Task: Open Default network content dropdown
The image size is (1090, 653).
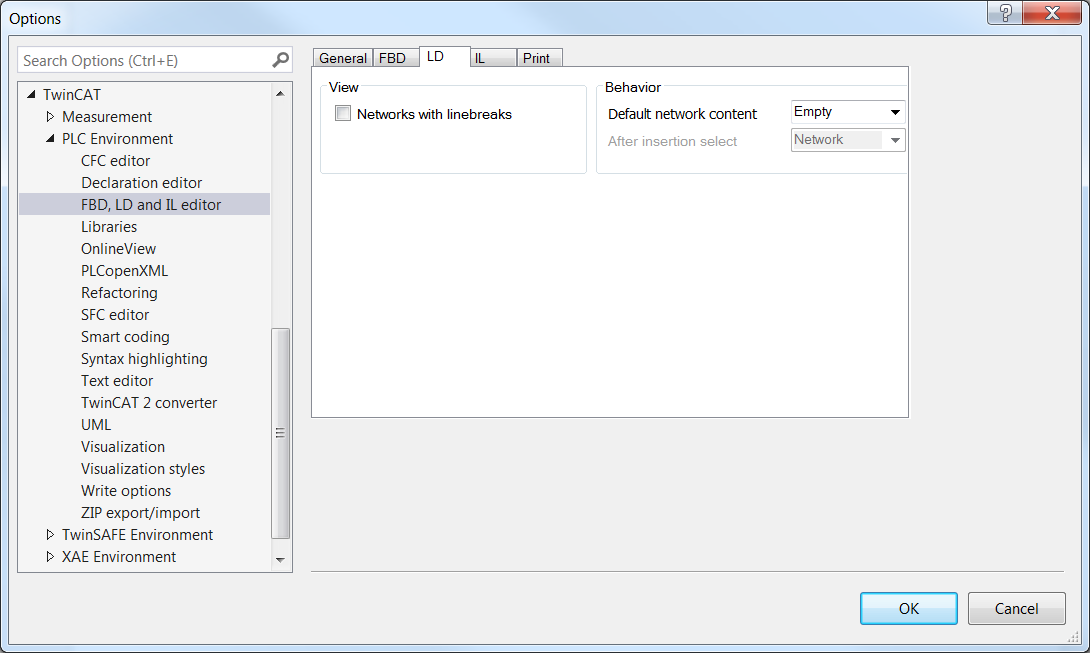Action: coord(848,112)
